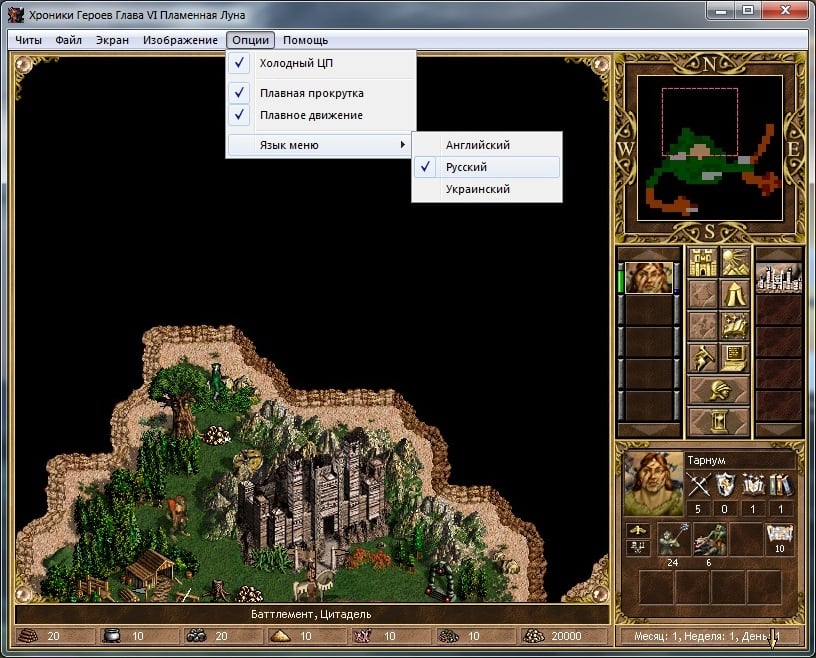Open Kingdom Overview castle icon
The width and height of the screenshot is (816, 658).
703,263
